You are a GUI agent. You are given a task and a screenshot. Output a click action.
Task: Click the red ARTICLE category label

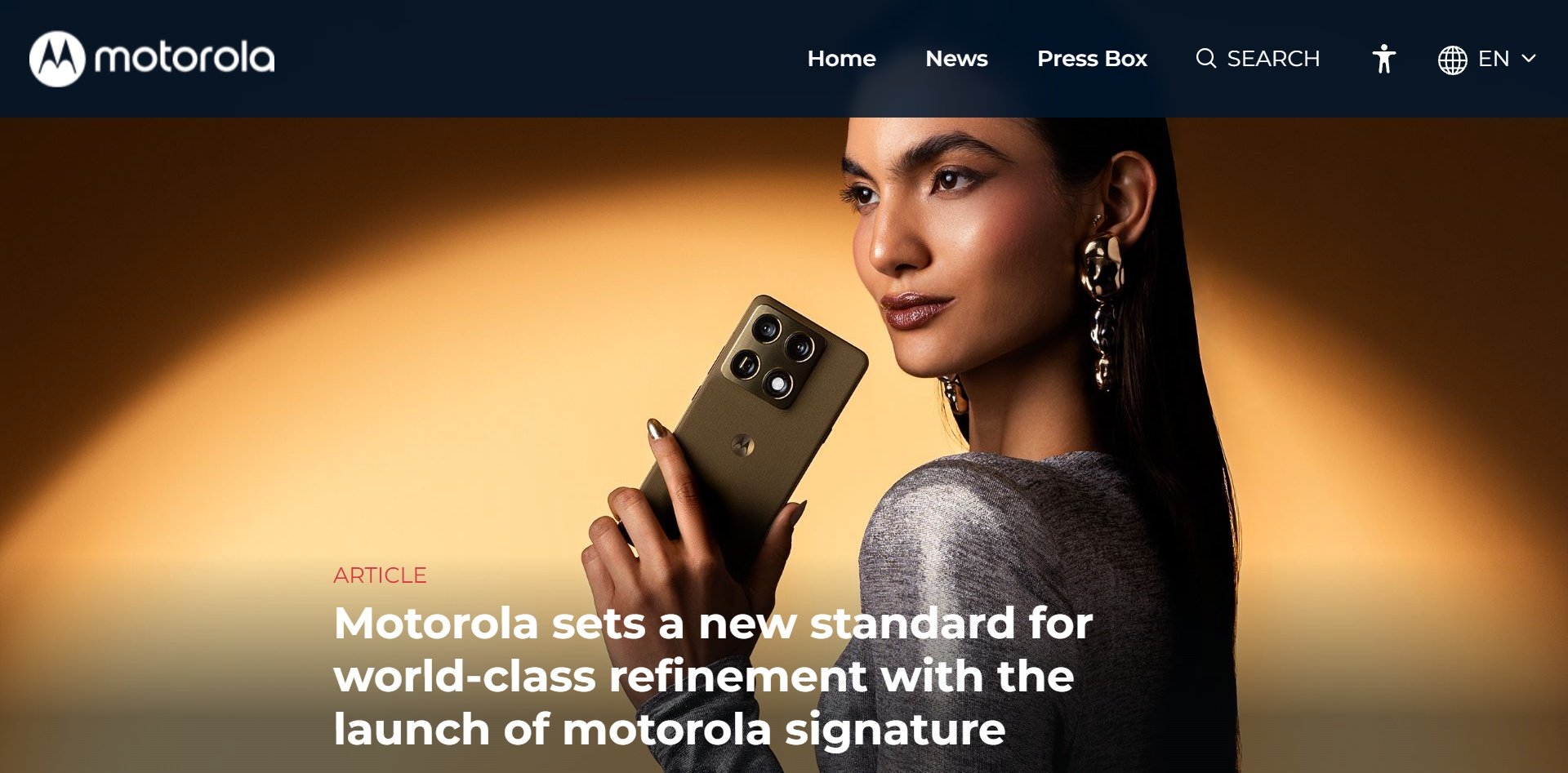point(380,575)
